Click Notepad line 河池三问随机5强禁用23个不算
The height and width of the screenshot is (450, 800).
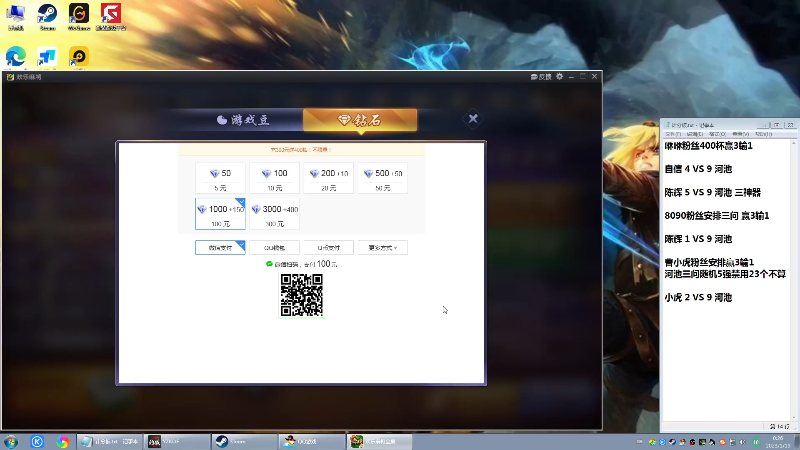click(x=725, y=274)
